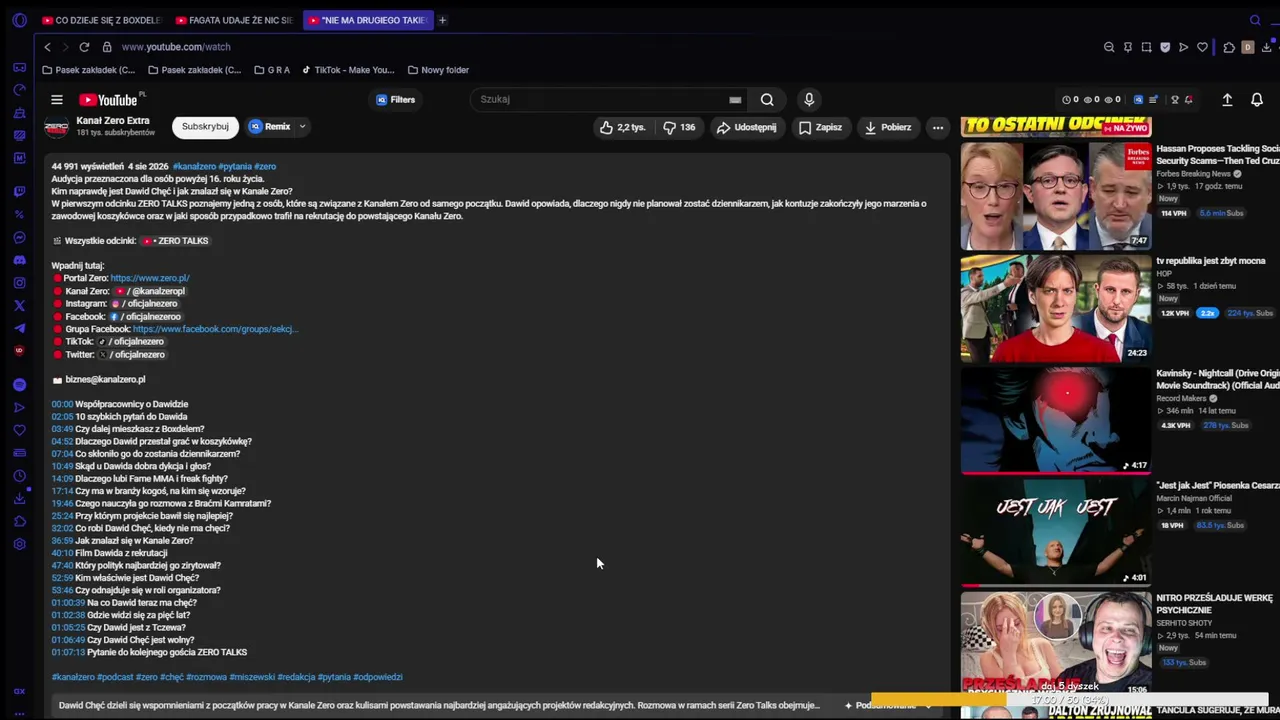
Task: Open the Nowy folder bookmarks folder
Action: click(x=438, y=70)
